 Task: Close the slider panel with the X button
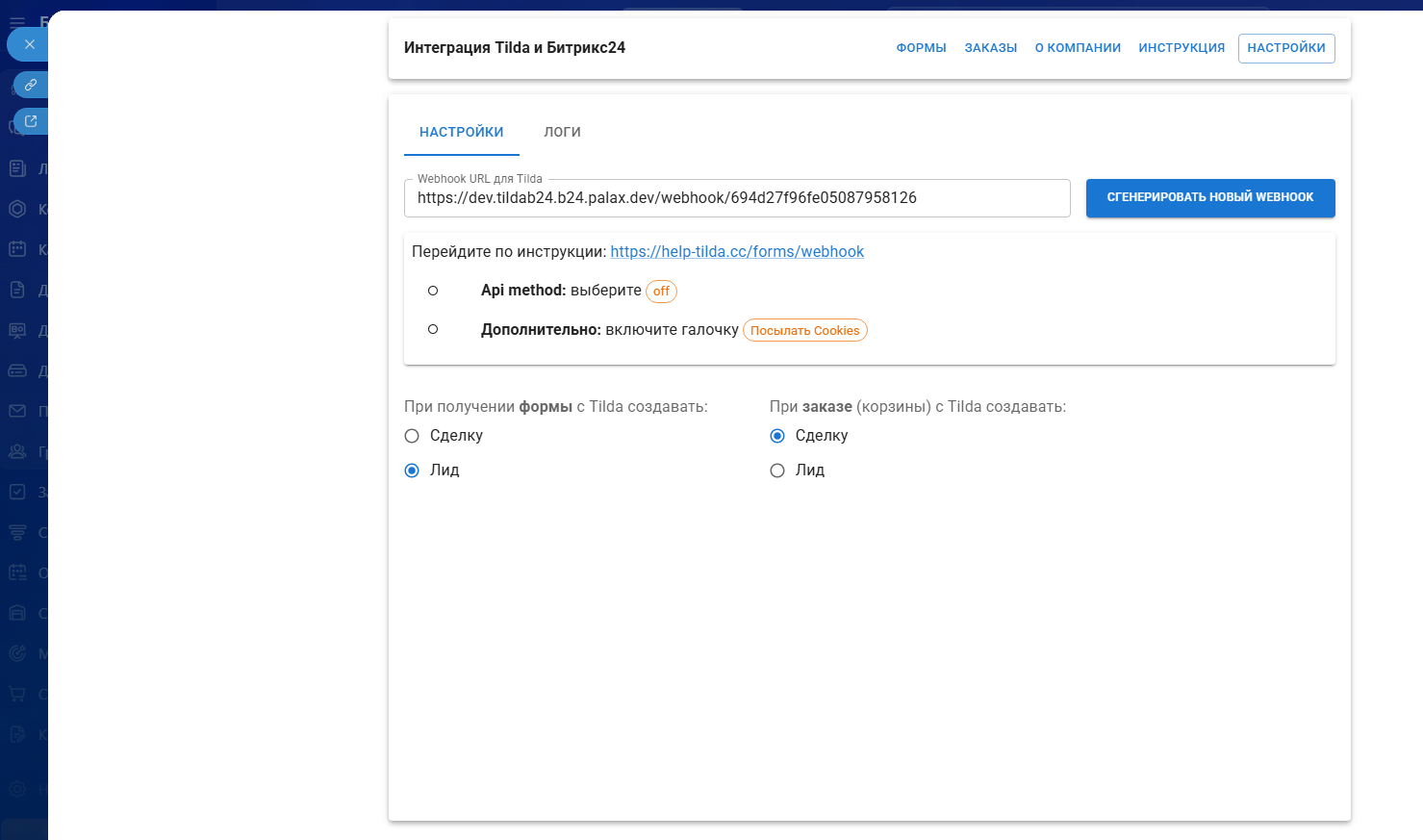(x=29, y=44)
